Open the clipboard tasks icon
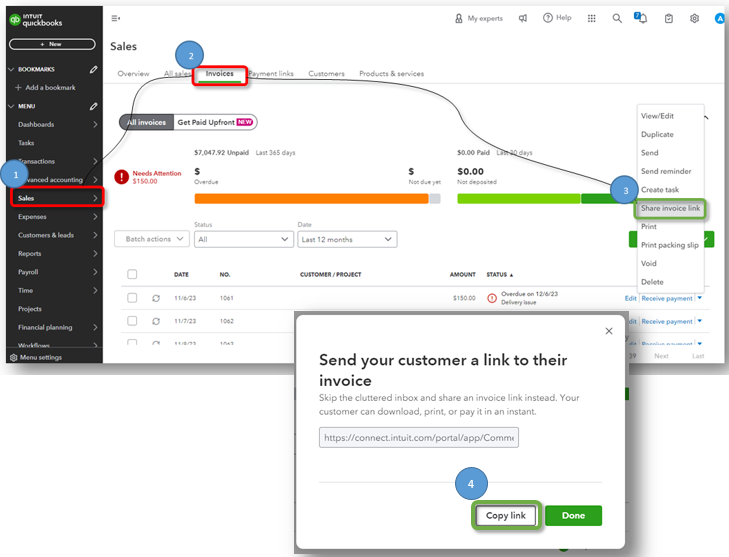Viewport: 729px width, 557px height. pos(669,18)
